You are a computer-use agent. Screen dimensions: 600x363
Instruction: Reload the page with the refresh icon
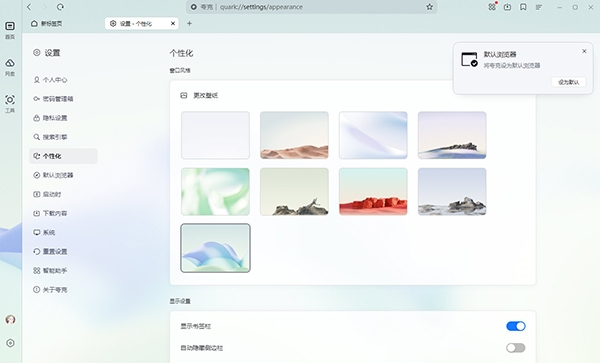coord(60,7)
